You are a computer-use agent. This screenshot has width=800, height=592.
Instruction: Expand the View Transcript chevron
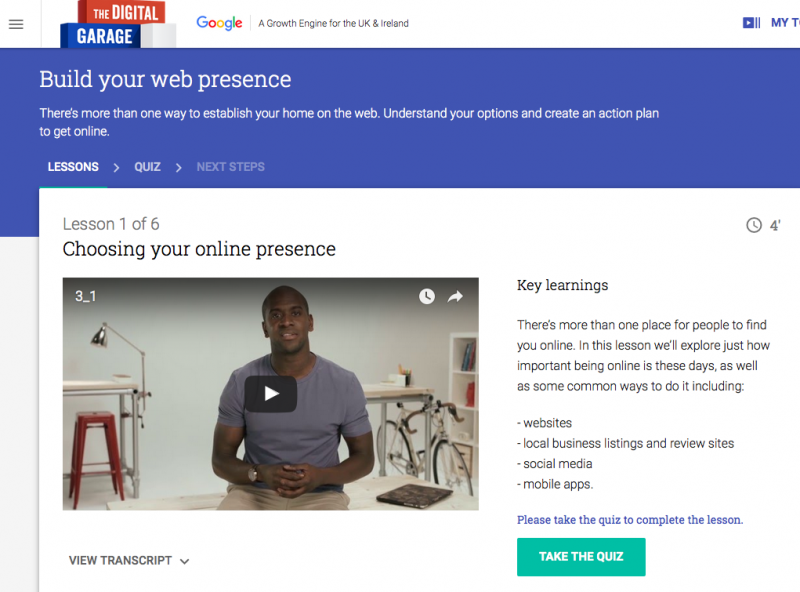click(185, 561)
